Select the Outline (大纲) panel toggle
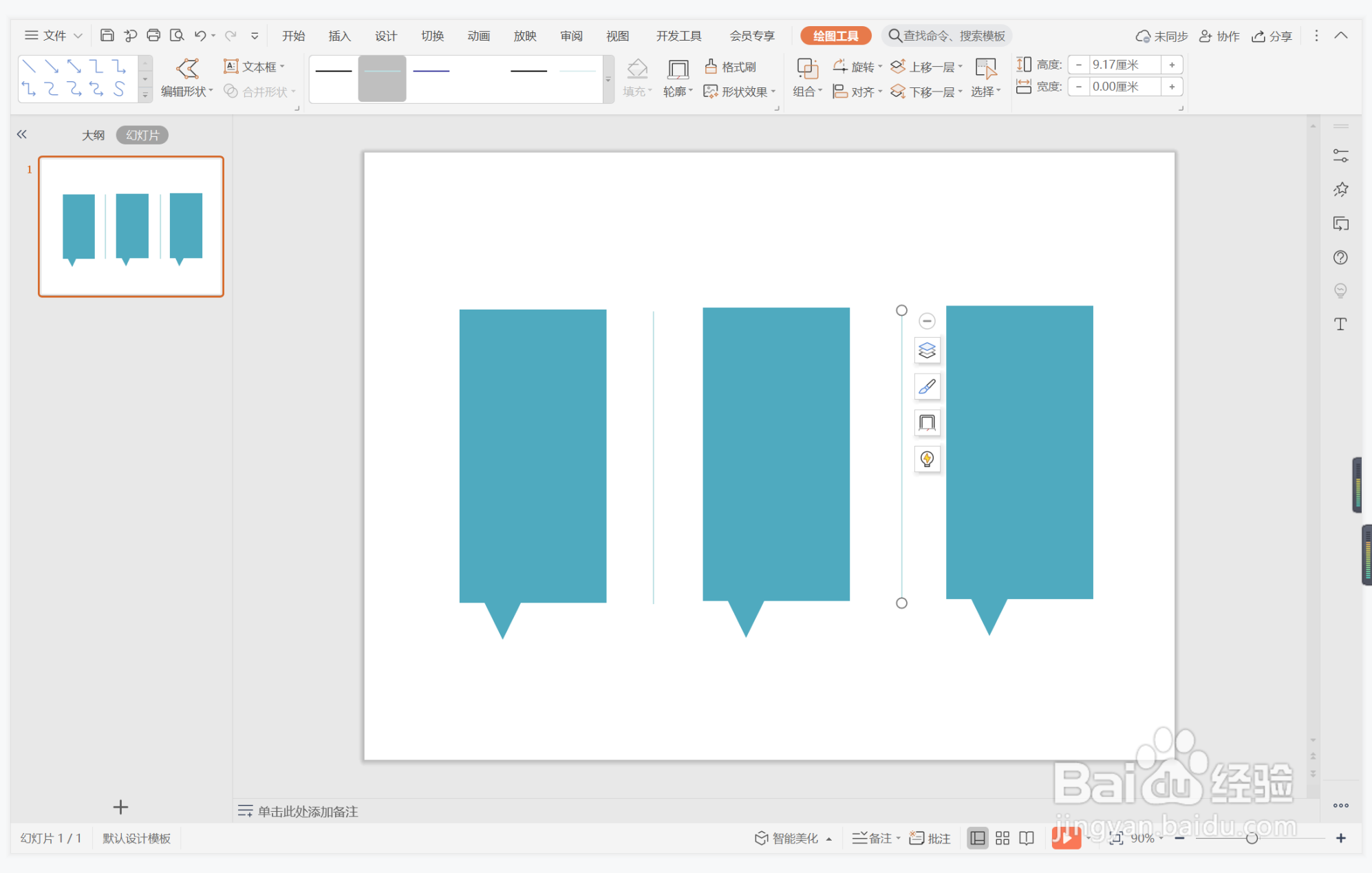The height and width of the screenshot is (873, 1372). pos(93,135)
